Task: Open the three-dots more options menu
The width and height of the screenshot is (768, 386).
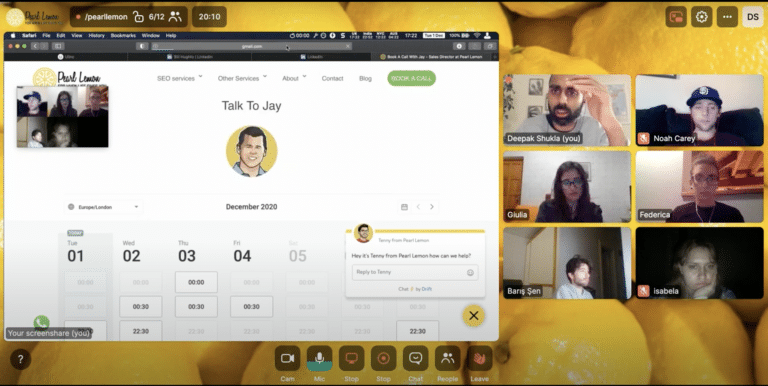Action: point(727,17)
